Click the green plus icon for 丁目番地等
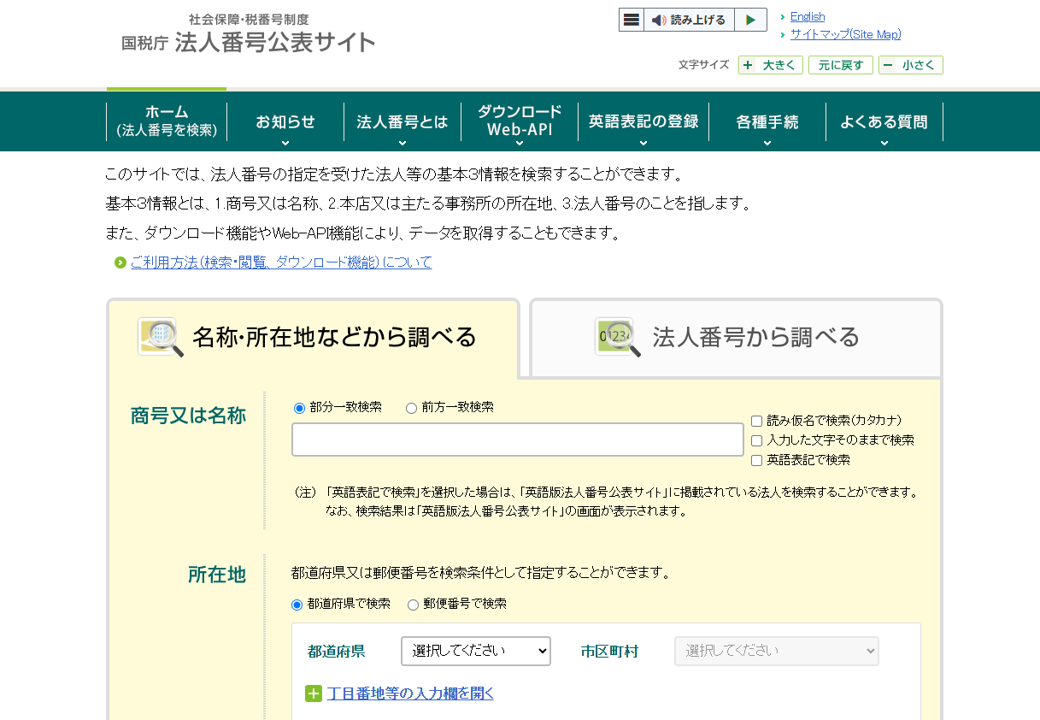The image size is (1040, 720). click(x=313, y=693)
